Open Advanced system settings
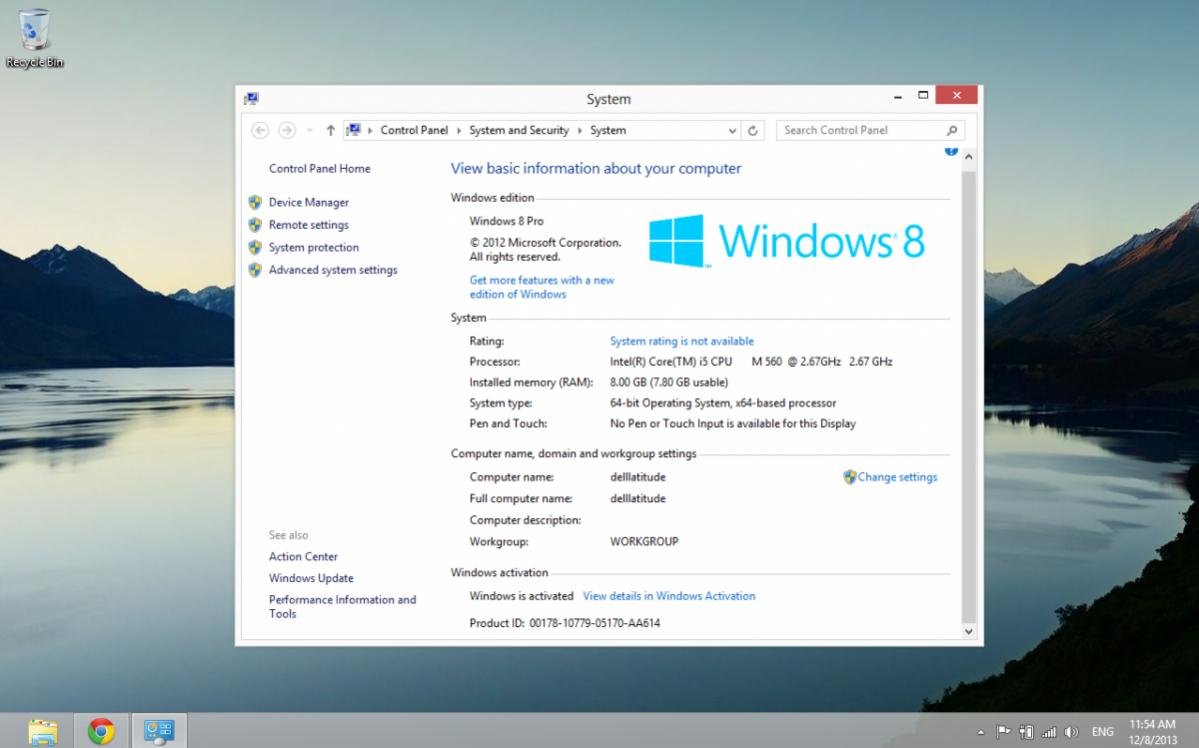 click(x=332, y=270)
